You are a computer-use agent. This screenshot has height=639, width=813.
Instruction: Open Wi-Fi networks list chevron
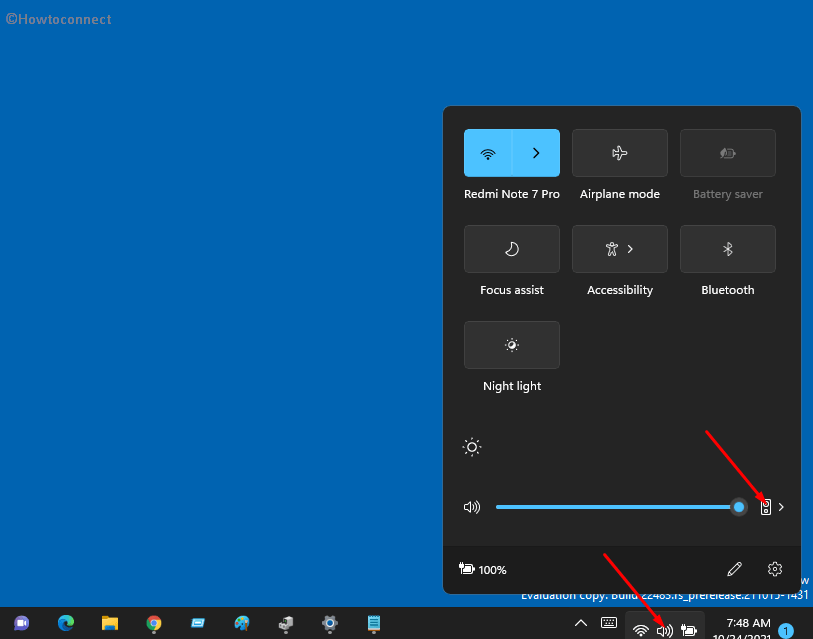click(x=536, y=153)
